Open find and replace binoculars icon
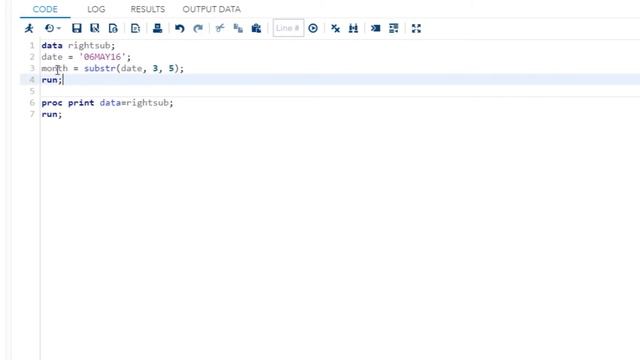640x360 pixels. tap(353, 28)
